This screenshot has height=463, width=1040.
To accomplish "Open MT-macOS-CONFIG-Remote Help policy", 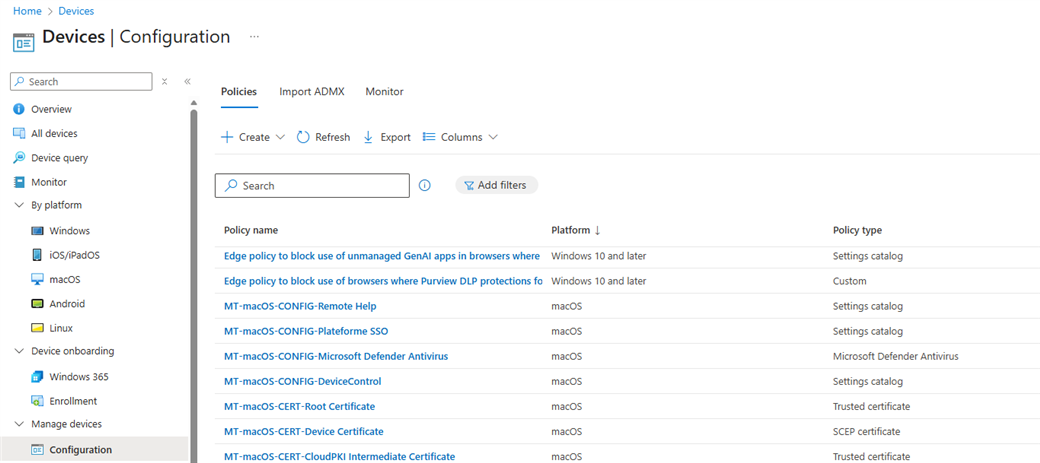I will [300, 306].
